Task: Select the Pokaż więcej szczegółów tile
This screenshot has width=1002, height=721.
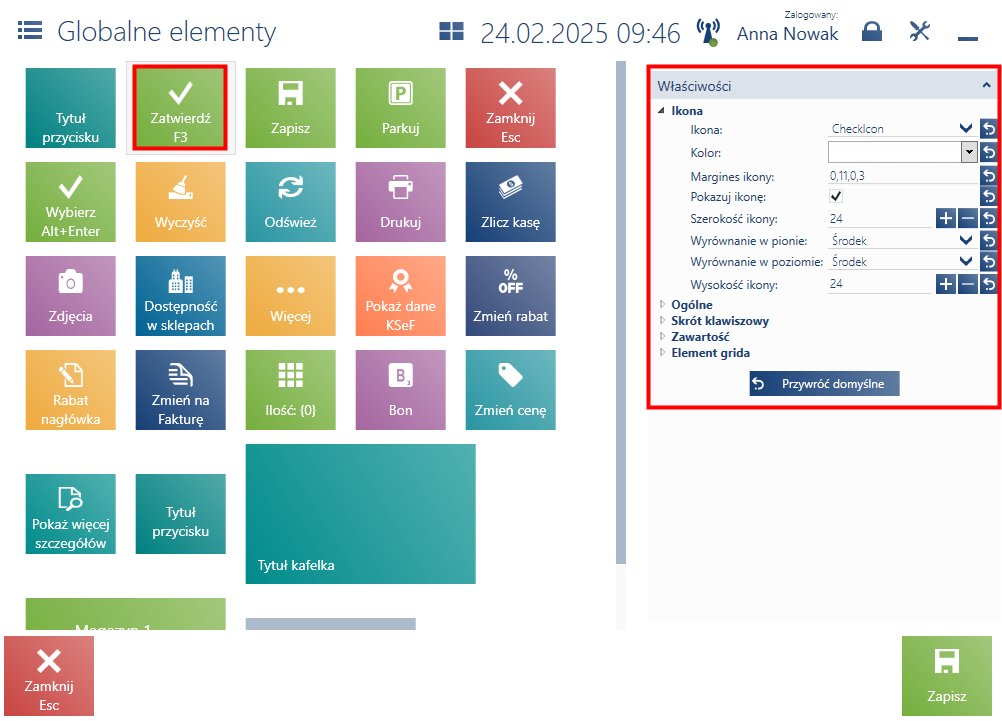Action: (70, 514)
